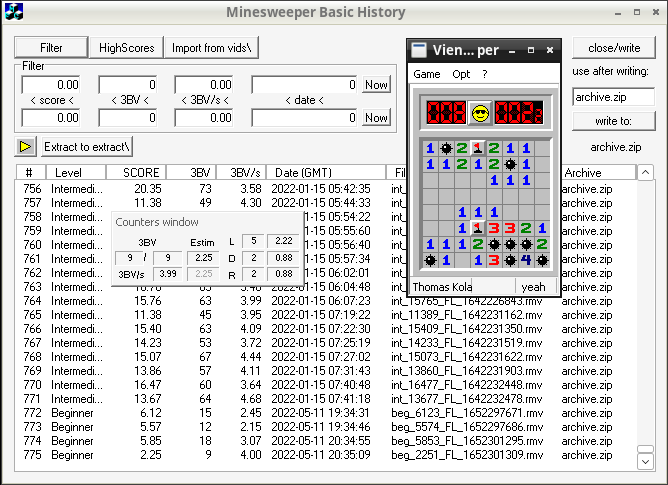
Task: Click the upper Now date button
Action: tap(376, 84)
